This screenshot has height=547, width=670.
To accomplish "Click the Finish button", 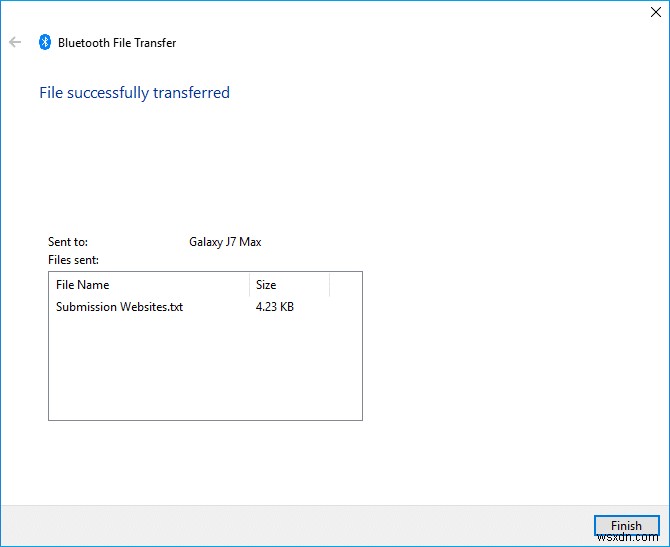I will (x=626, y=525).
